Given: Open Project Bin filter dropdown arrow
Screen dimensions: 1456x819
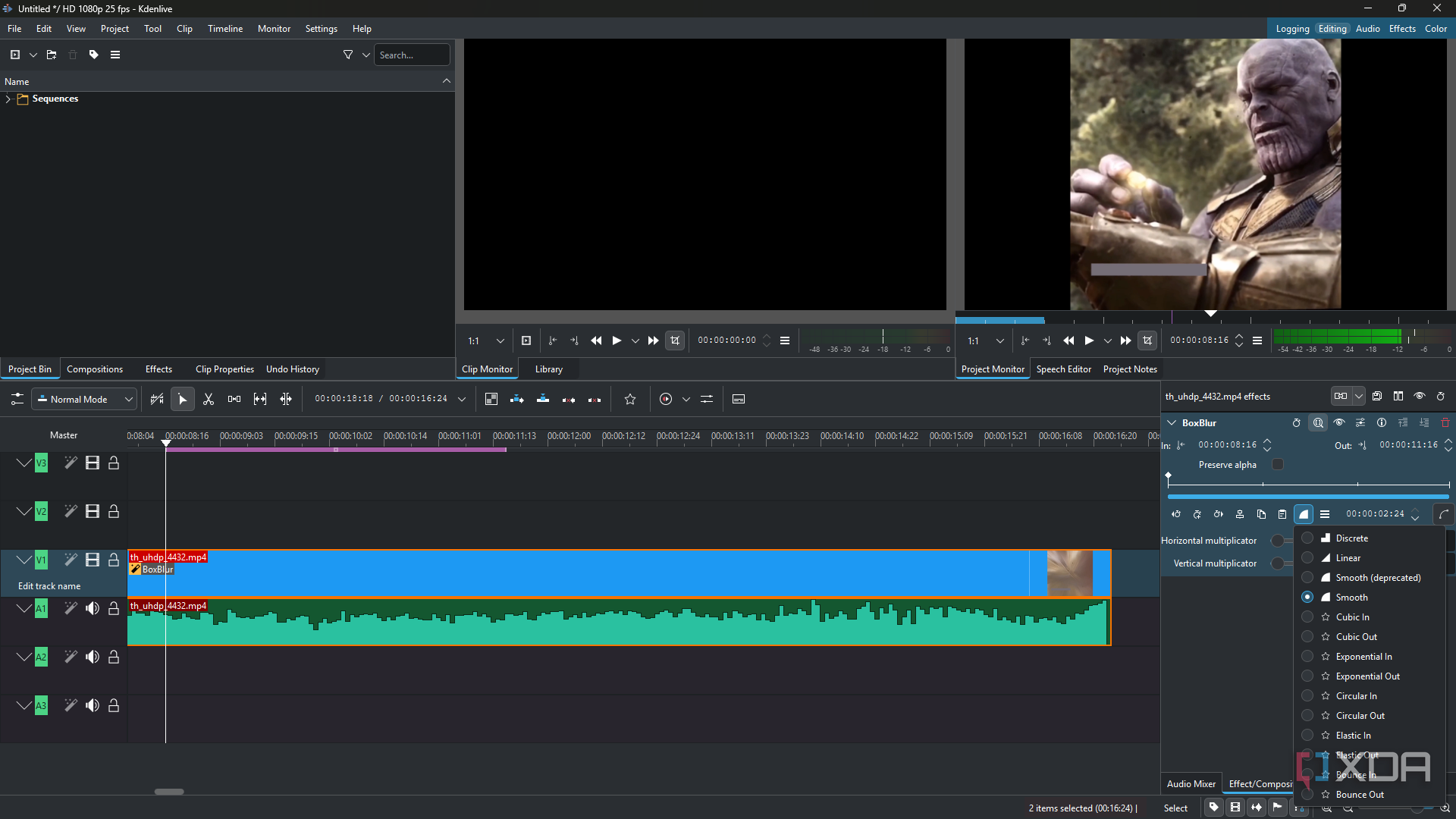Looking at the screenshot, I should pos(366,55).
